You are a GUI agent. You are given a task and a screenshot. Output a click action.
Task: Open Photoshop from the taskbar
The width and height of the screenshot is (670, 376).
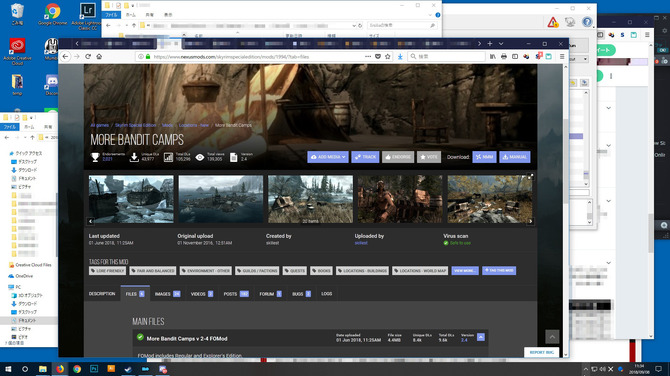pyautogui.click(x=94, y=369)
